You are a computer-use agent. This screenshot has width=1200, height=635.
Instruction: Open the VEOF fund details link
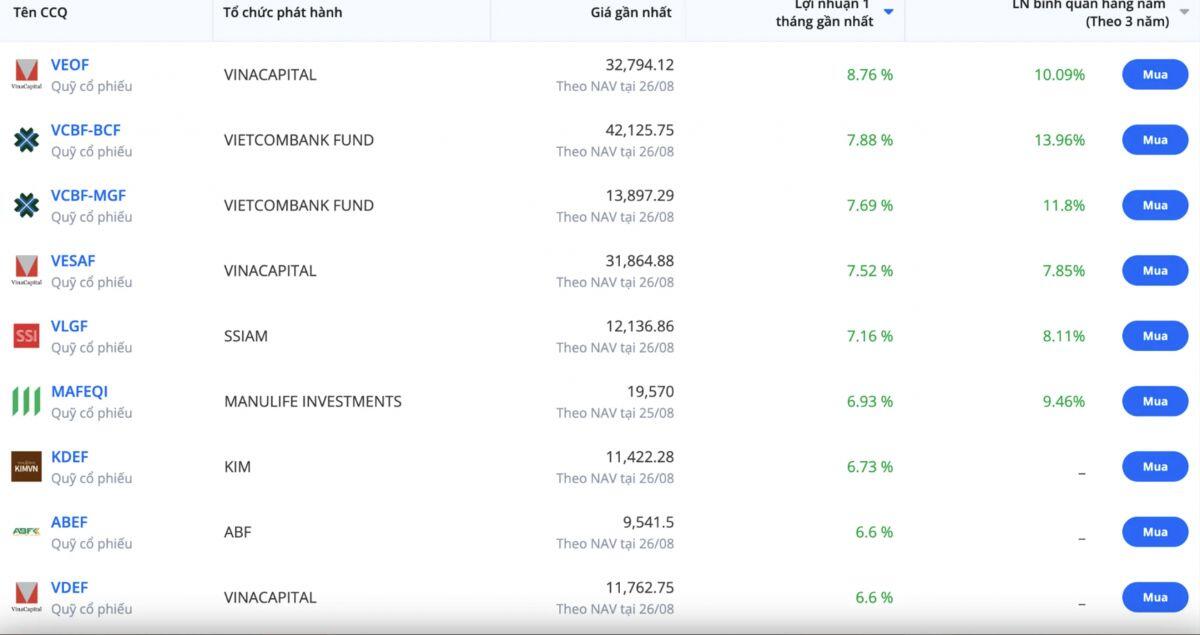click(70, 65)
